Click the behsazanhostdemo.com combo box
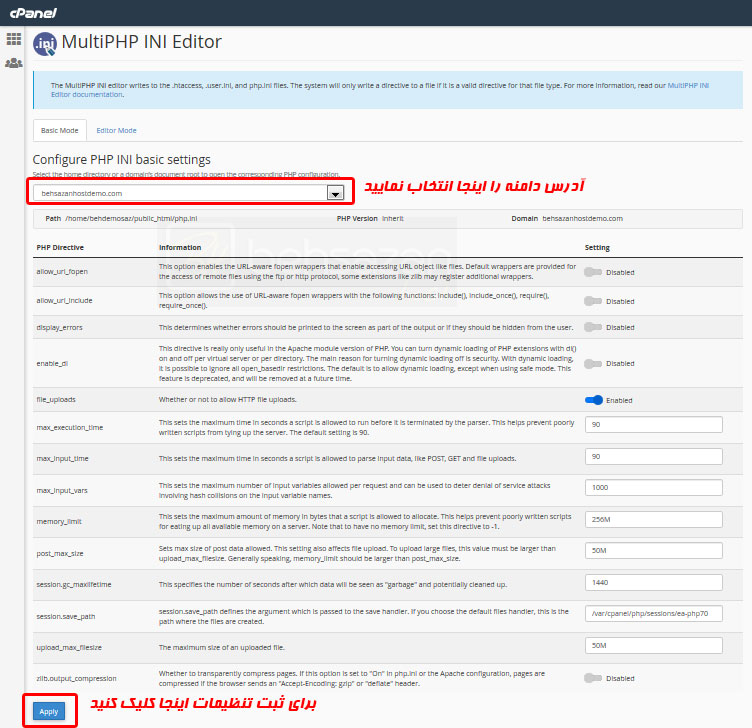Viewport: 752px width, 728px height. (x=189, y=193)
